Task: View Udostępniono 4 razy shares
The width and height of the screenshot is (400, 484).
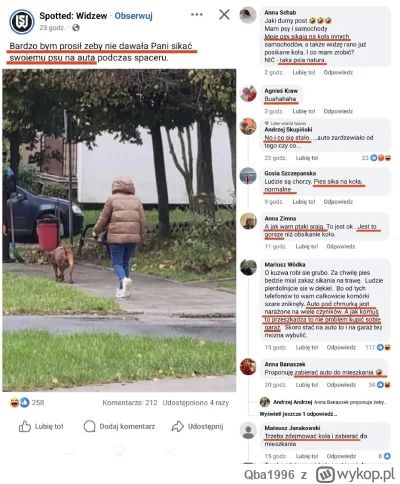Action: coord(196,403)
